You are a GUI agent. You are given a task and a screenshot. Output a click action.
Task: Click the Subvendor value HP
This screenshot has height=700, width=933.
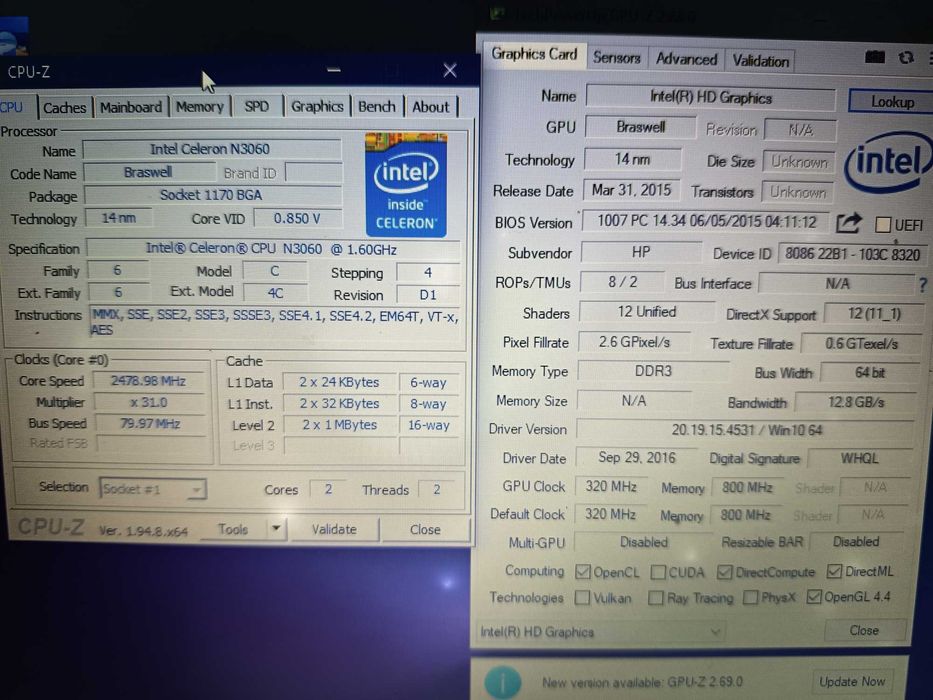641,252
